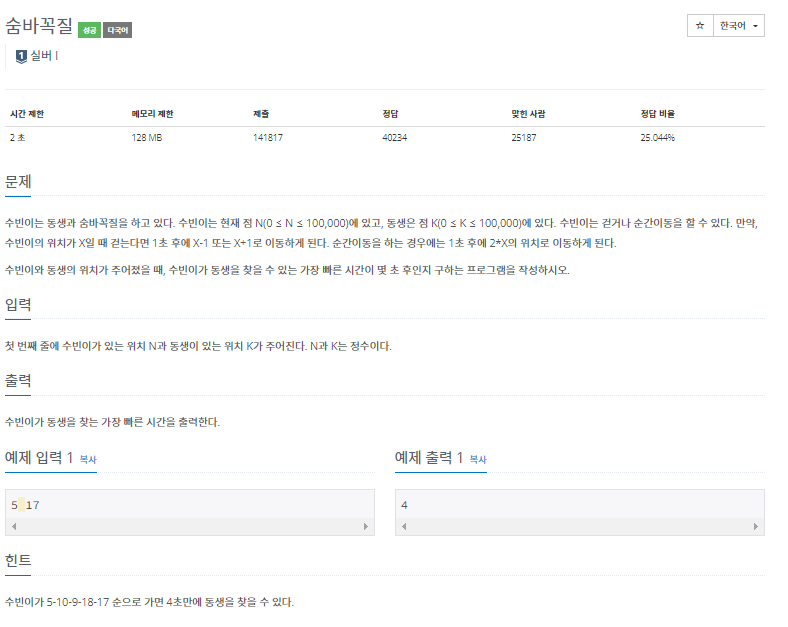Click the gray 다국어 label

coord(118,30)
